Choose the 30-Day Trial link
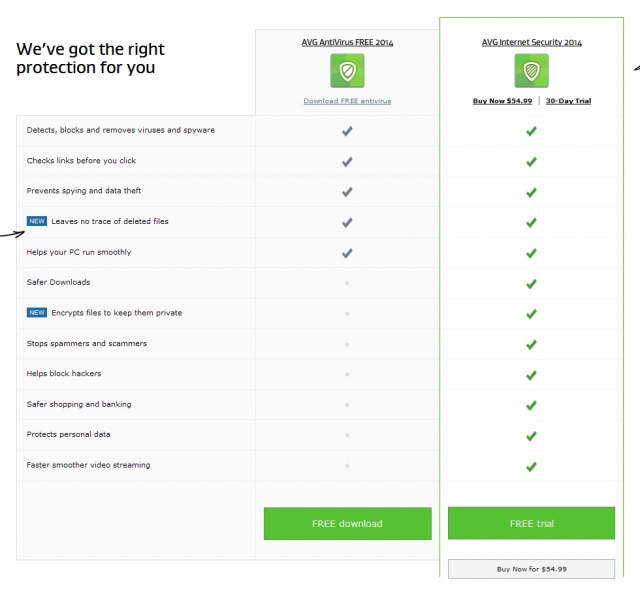 (569, 101)
